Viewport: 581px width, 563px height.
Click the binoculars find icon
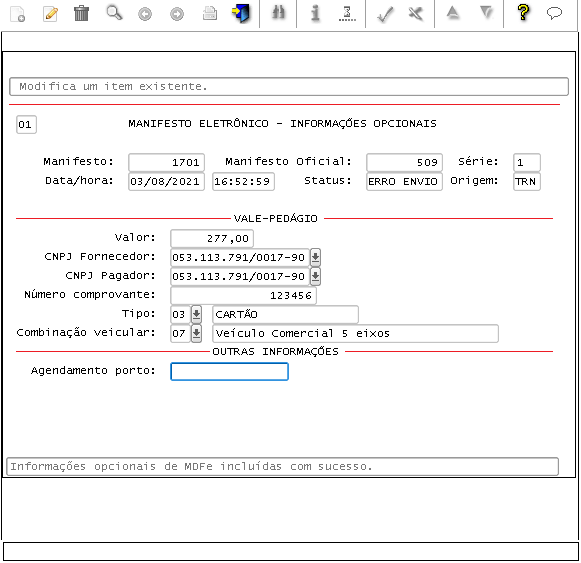pos(278,13)
